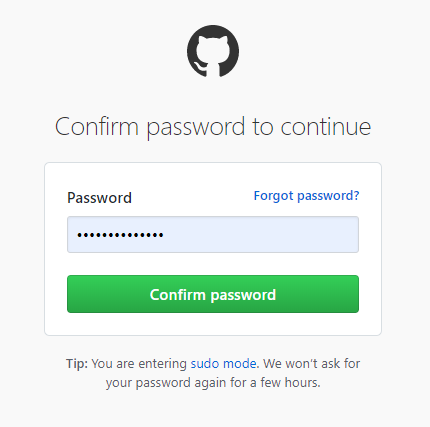Click the GitHub Octocat logo
Screen dimensions: 430x427
pos(213,51)
